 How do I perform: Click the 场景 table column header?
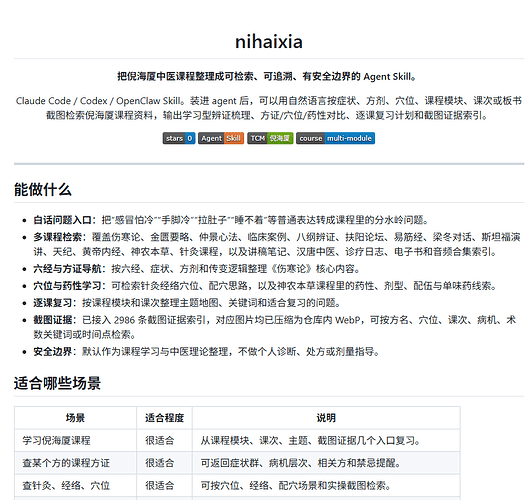[75, 418]
